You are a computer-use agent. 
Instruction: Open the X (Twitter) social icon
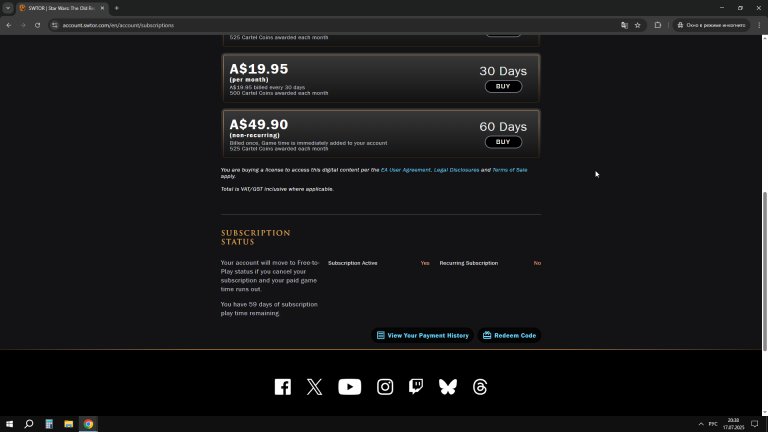tap(314, 387)
